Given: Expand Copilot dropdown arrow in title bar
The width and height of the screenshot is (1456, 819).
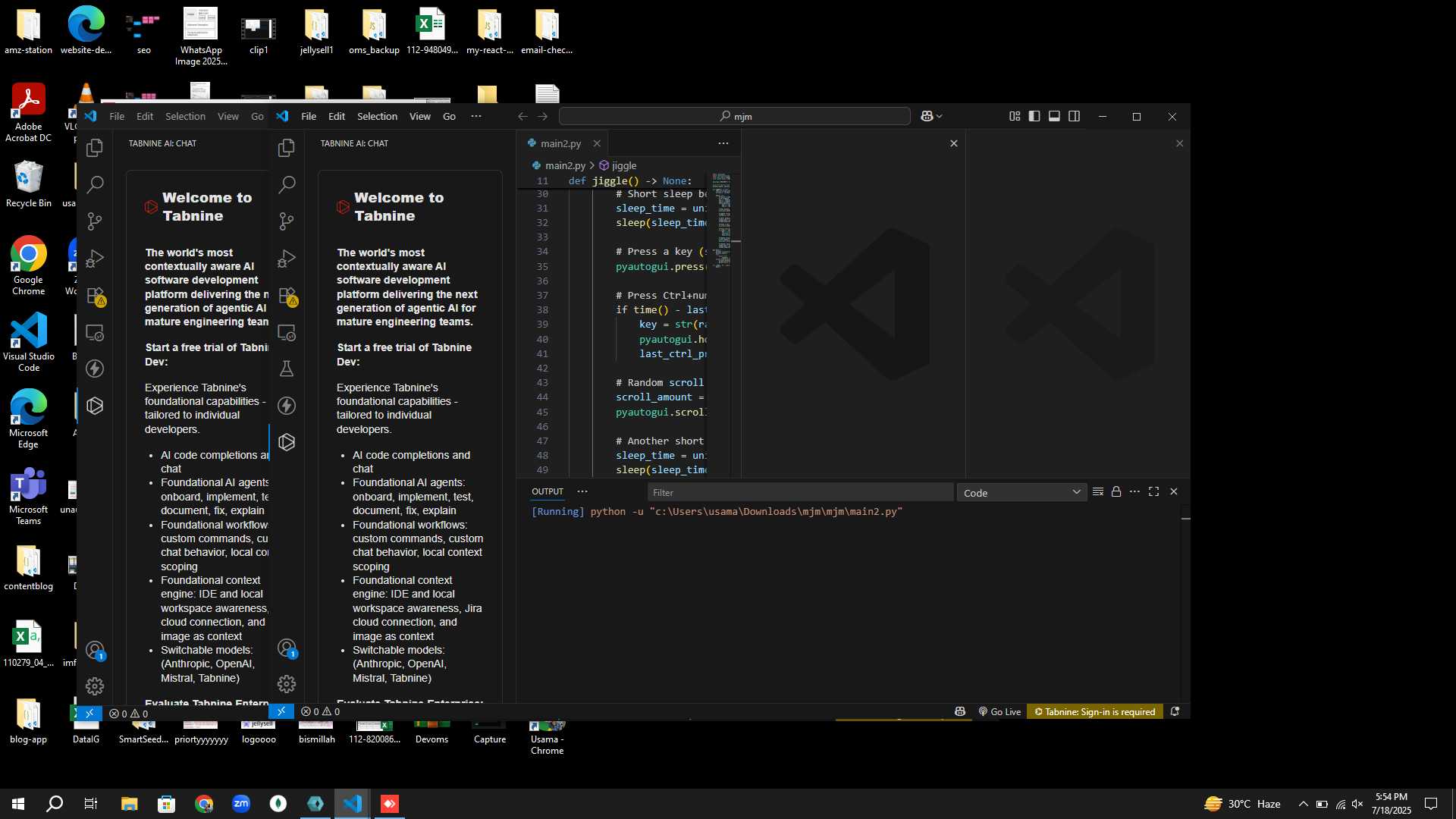Looking at the screenshot, I should 940,116.
